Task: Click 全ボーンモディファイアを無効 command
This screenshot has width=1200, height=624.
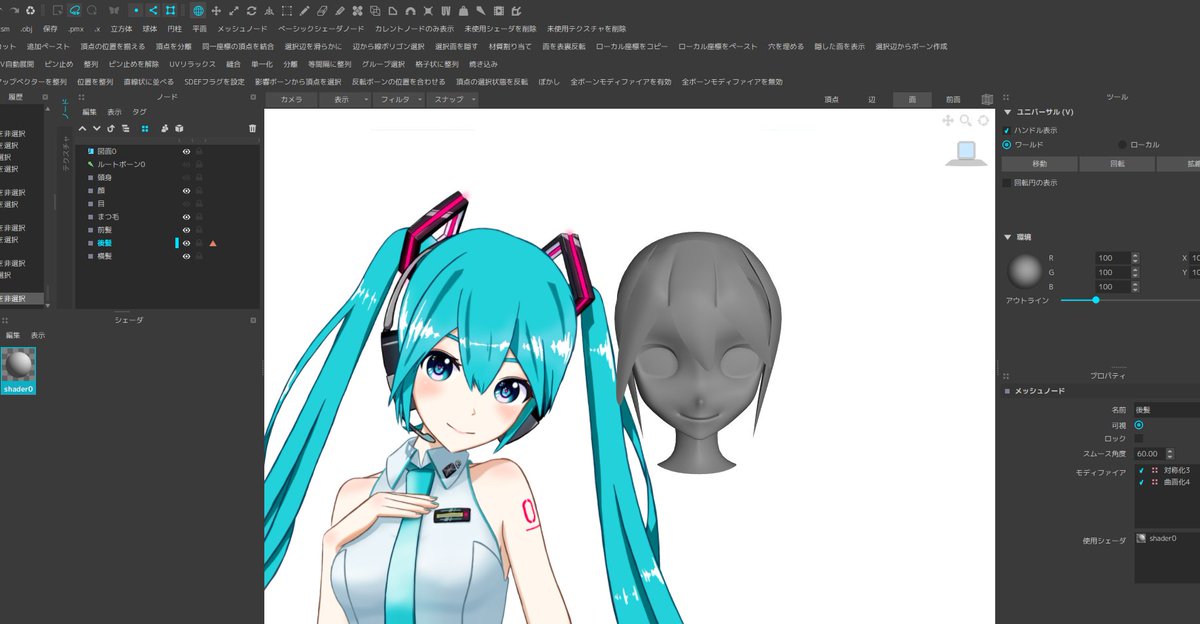Action: point(732,81)
